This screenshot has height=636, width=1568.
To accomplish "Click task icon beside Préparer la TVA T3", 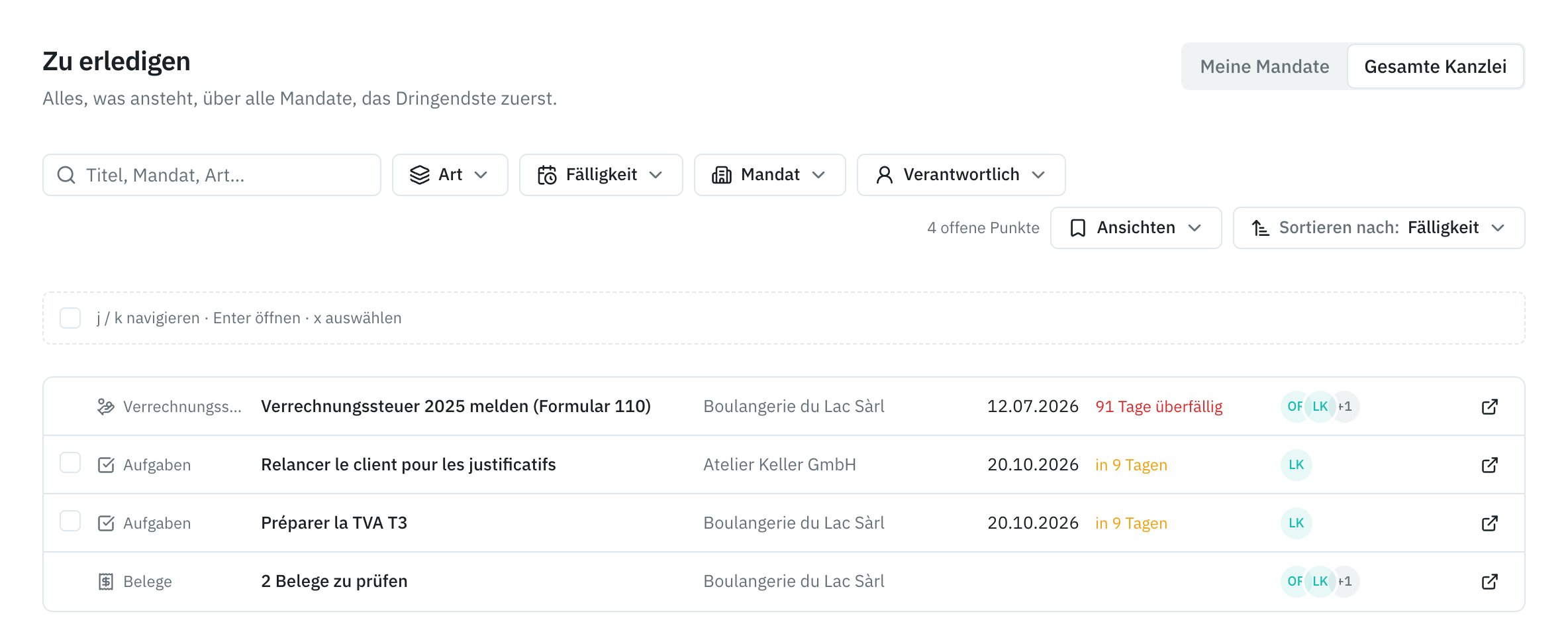I will click(x=106, y=523).
